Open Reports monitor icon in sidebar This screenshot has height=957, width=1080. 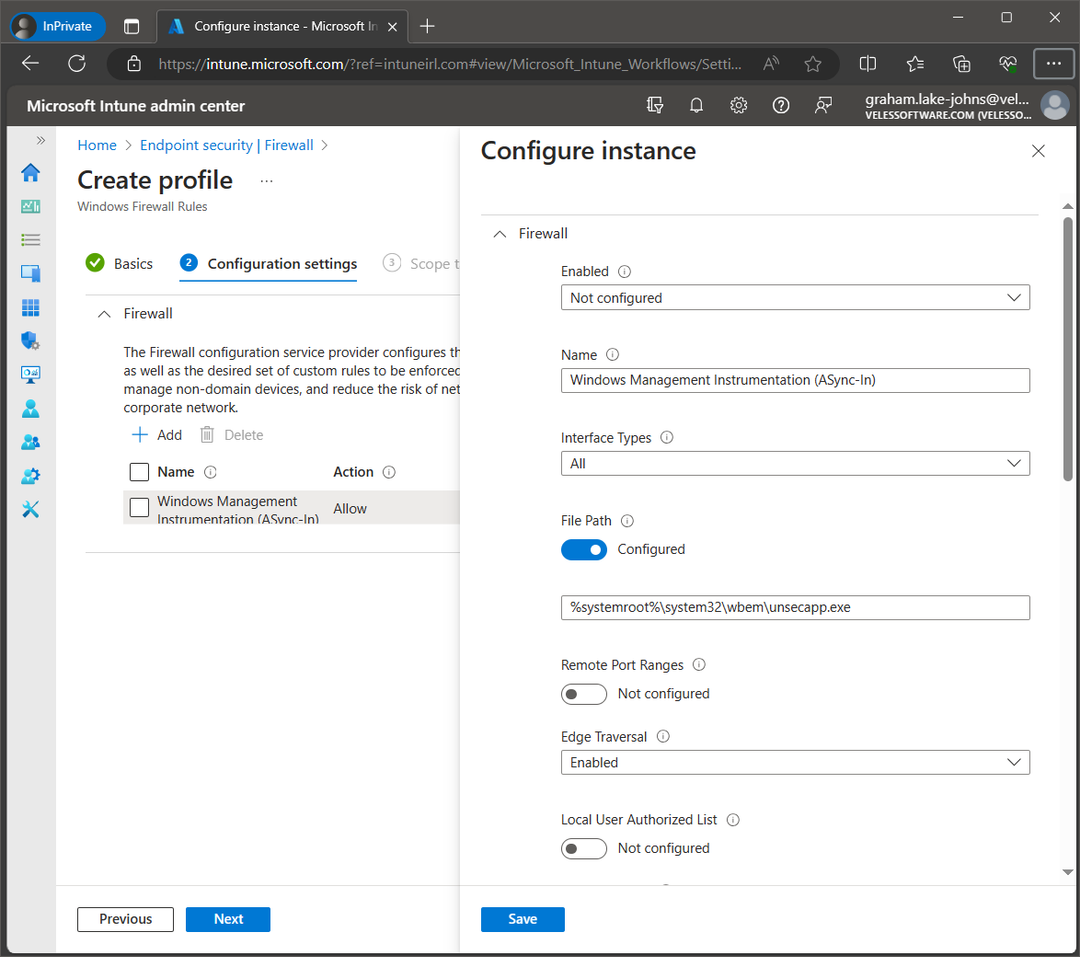[x=30, y=375]
